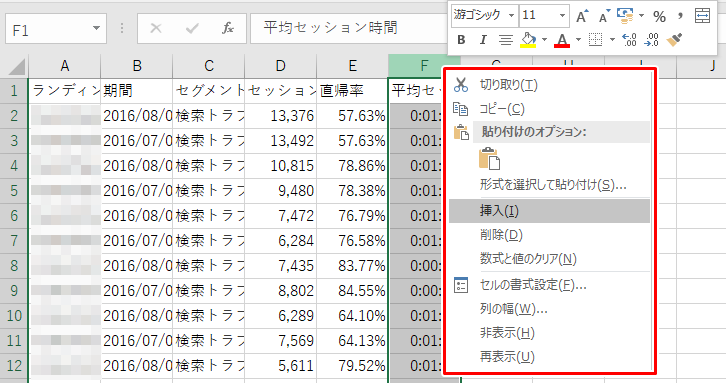Image resolution: width=726 pixels, height=383 pixels.
Task: Click the formula bar enter checkmark
Action: point(192,29)
